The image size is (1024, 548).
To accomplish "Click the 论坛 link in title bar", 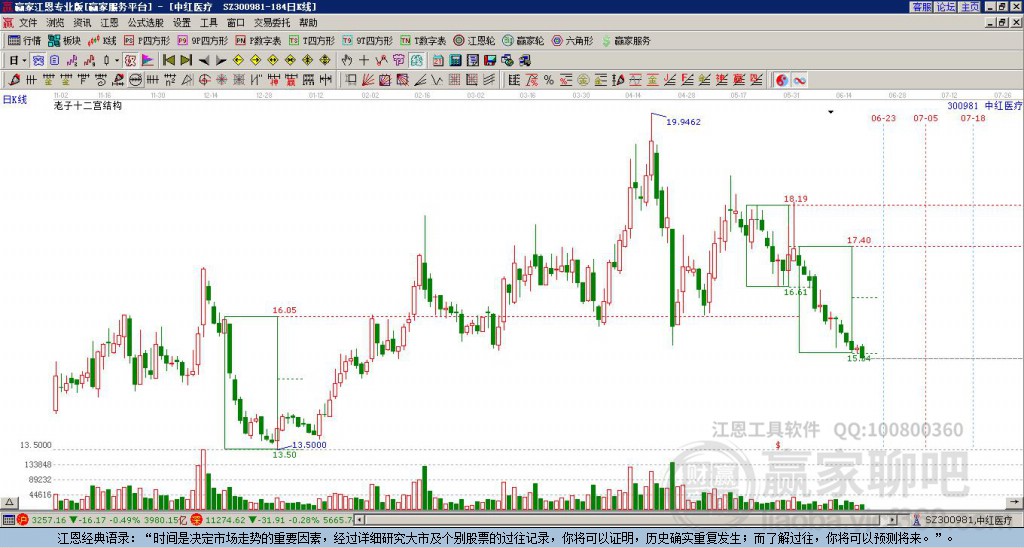I will (945, 7).
